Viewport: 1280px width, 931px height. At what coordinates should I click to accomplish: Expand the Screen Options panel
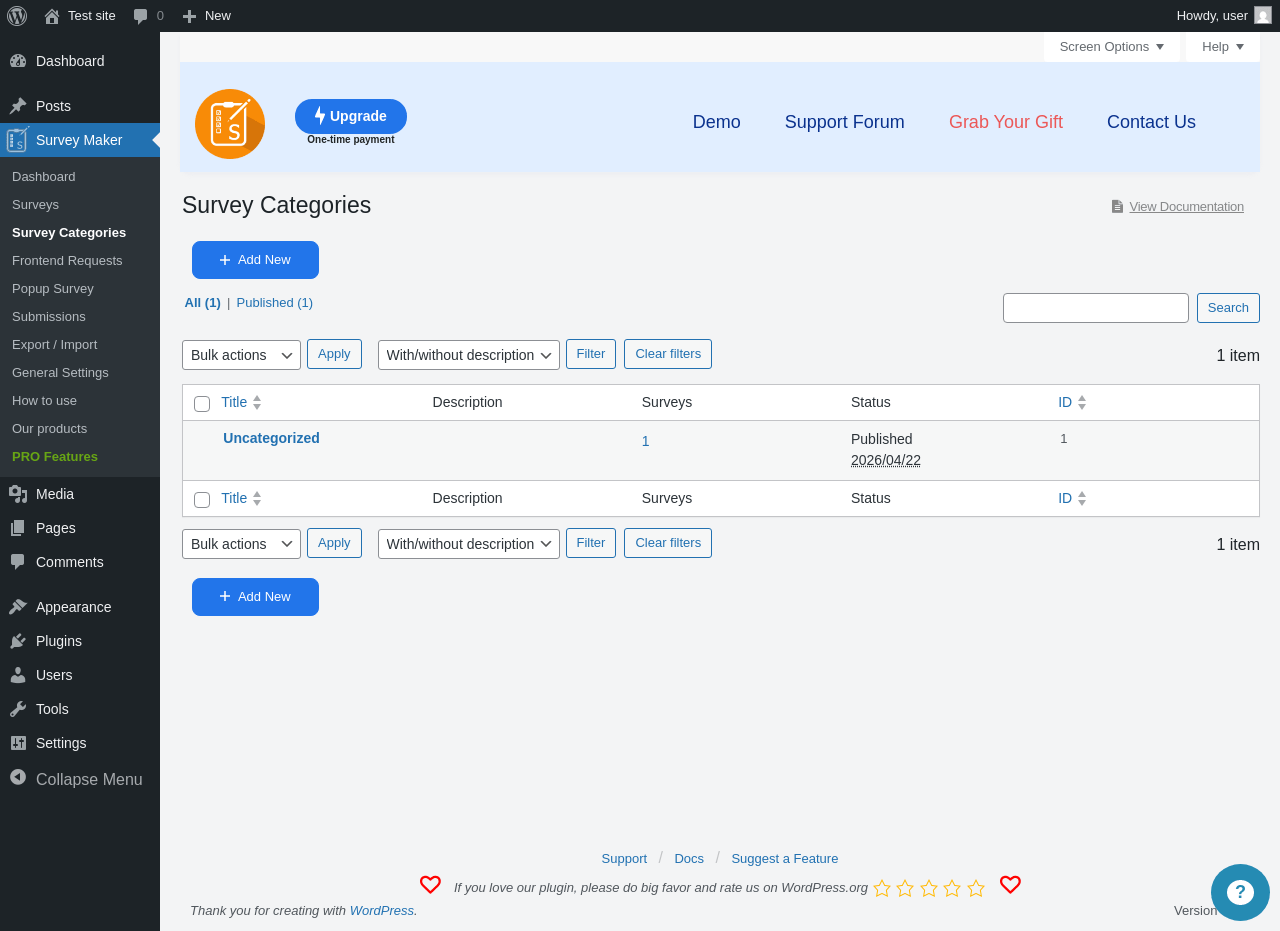[x=1112, y=47]
